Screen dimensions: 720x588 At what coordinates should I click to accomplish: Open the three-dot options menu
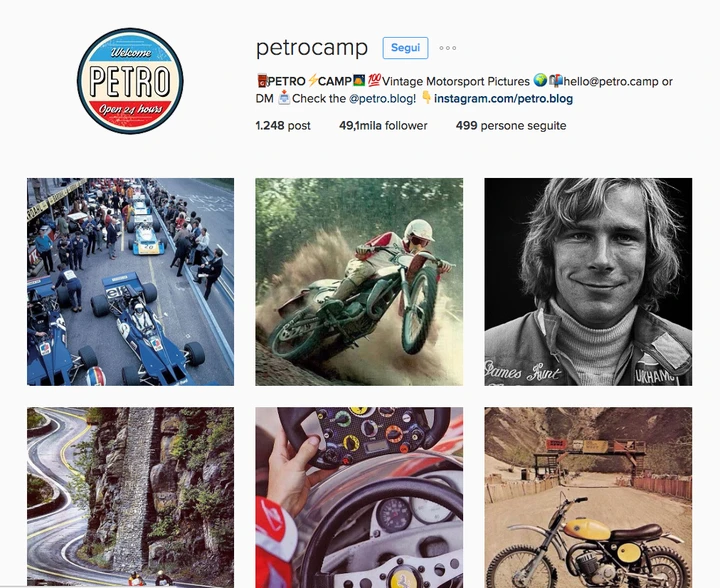pyautogui.click(x=447, y=48)
